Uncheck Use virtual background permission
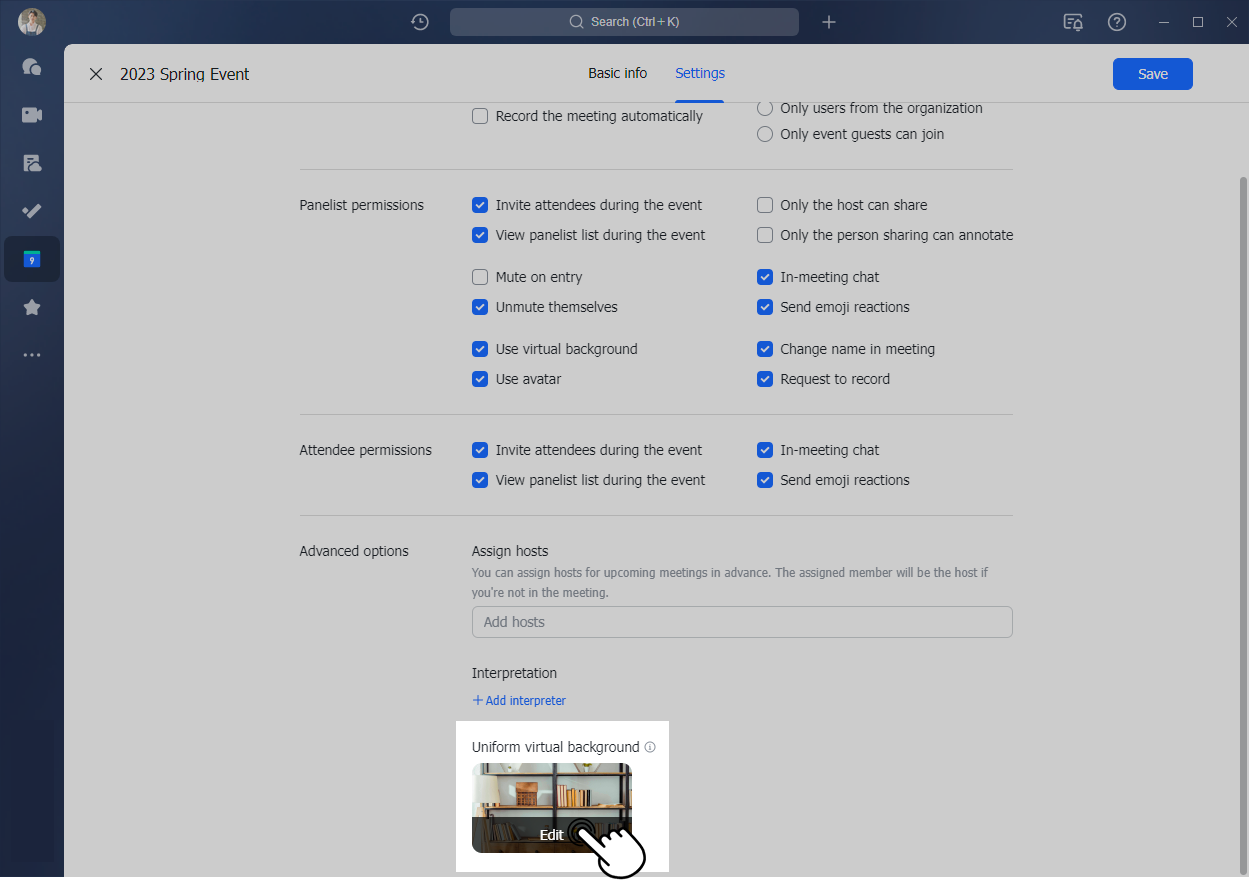1249x880 pixels. tap(480, 349)
